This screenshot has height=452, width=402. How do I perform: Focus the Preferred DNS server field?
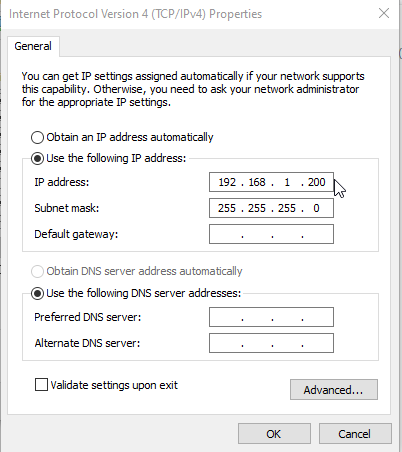pos(271,317)
